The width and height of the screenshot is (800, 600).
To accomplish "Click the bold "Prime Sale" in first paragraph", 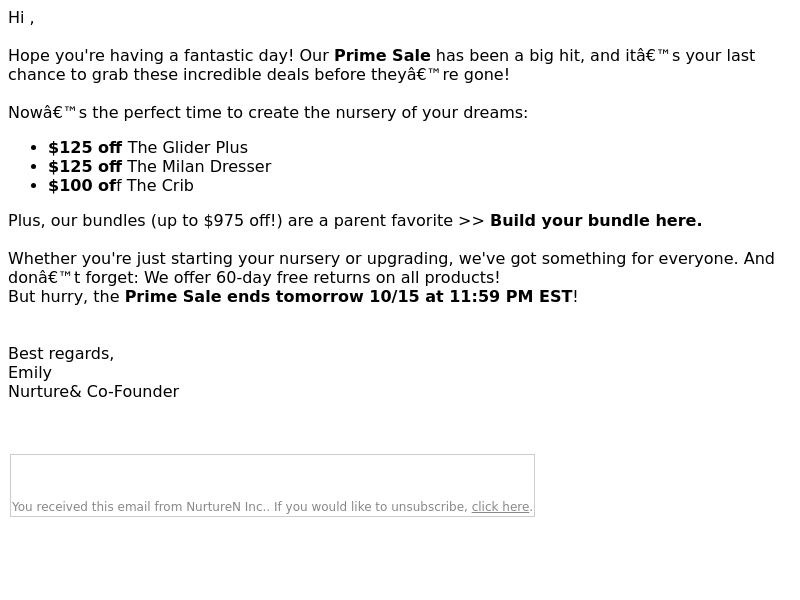I will (382, 56).
